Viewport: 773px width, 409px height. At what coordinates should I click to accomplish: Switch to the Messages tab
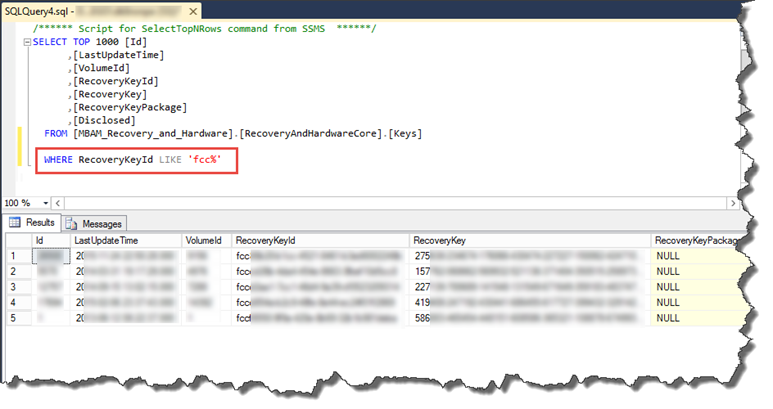[94, 224]
